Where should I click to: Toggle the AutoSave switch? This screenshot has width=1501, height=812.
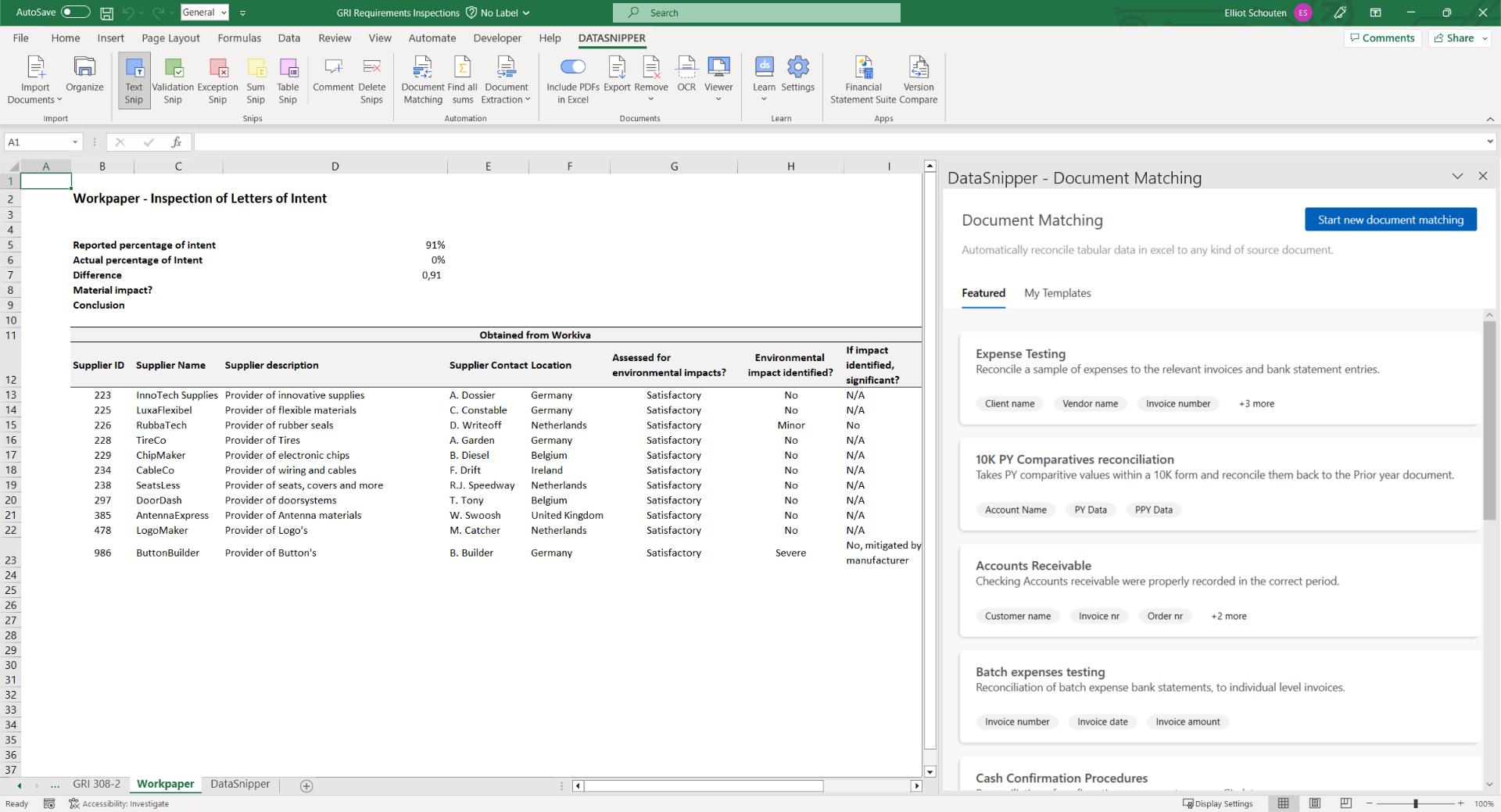point(75,13)
